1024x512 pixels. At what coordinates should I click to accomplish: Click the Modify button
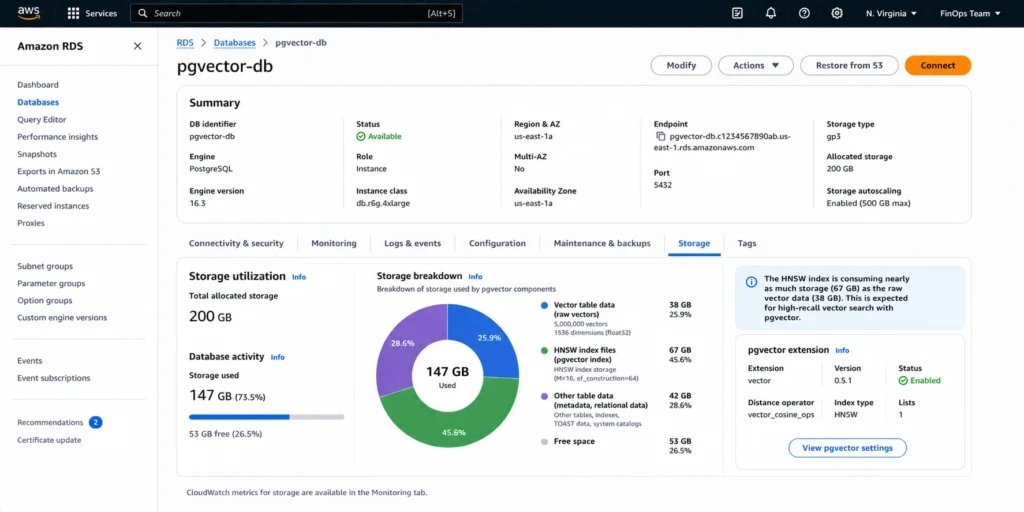(x=681, y=65)
